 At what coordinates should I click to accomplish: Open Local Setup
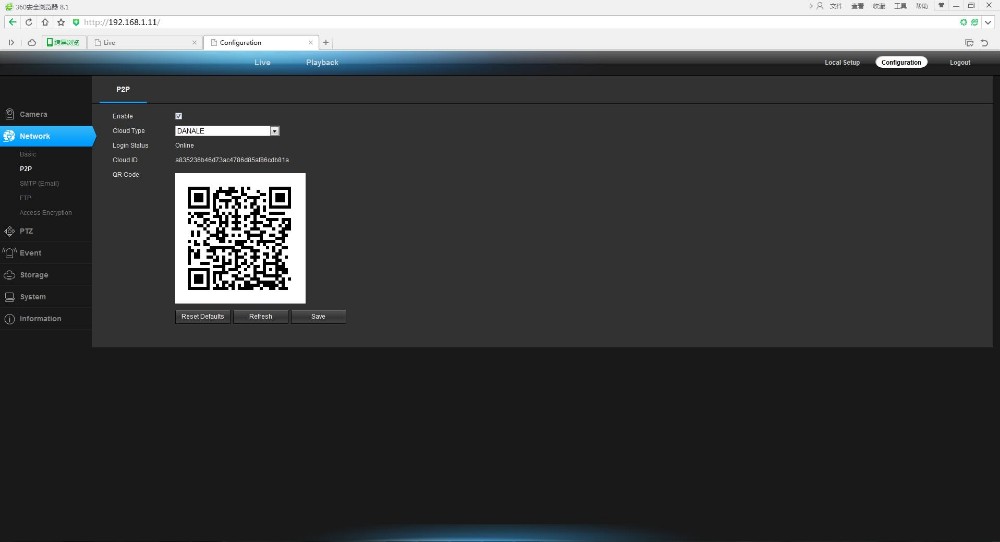[x=842, y=62]
